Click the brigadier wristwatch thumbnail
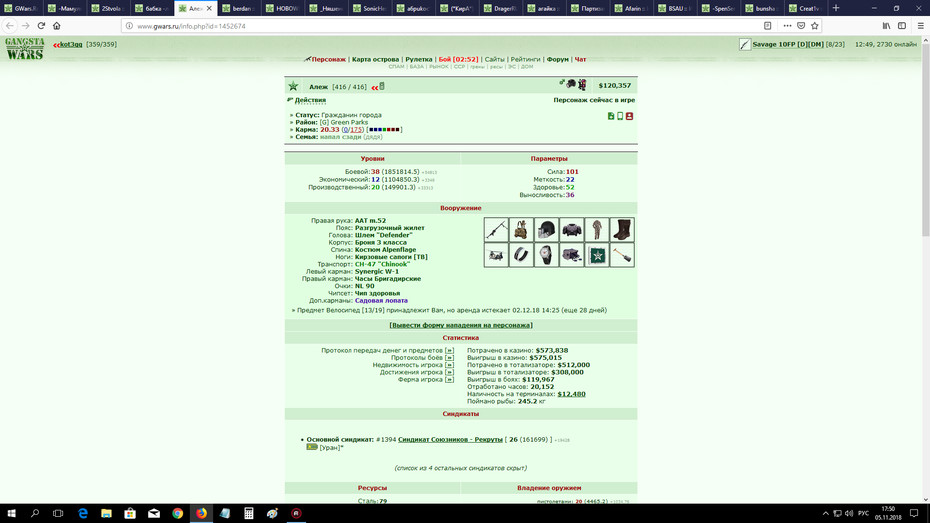930x523 pixels. 546,255
